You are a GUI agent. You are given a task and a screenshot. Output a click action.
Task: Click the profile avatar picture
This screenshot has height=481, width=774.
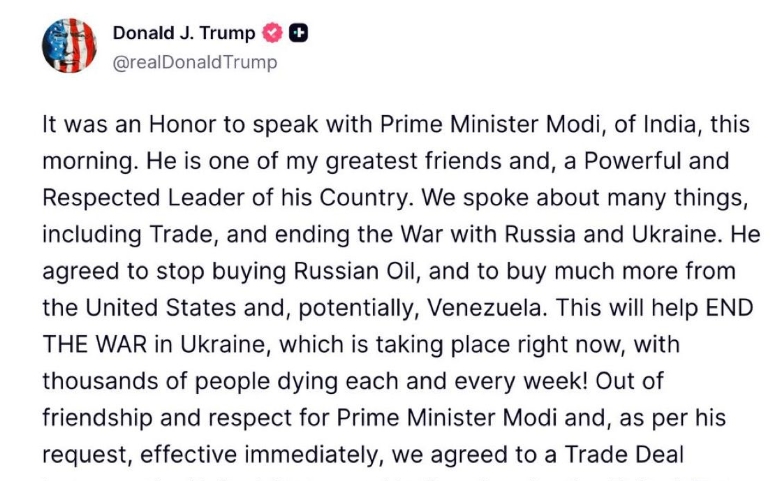pos(69,46)
